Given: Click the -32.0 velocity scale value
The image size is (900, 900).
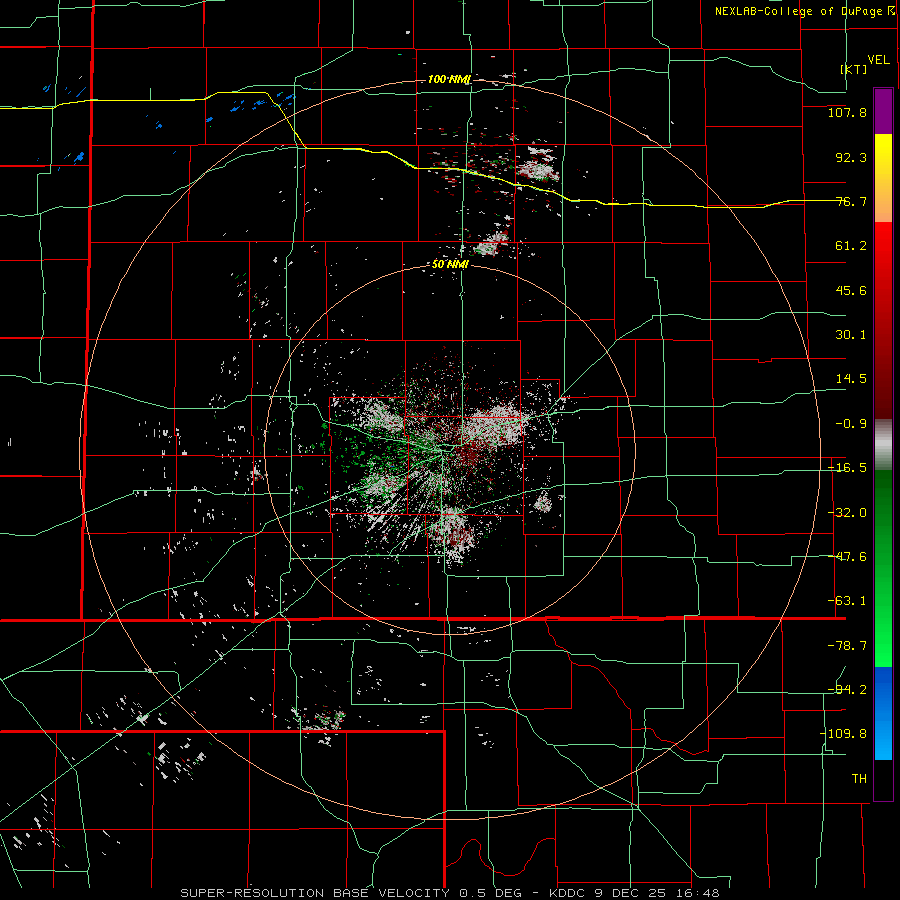Looking at the screenshot, I should 847,513.
